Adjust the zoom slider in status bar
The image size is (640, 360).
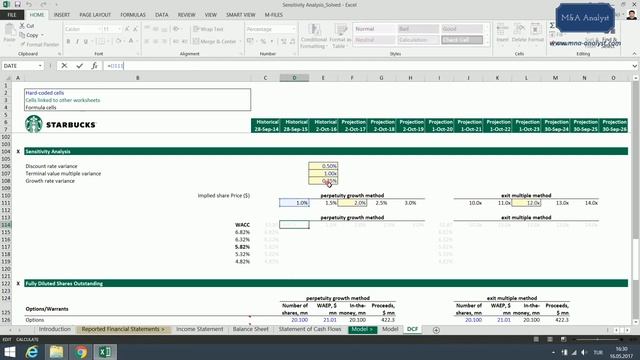(x=598, y=339)
